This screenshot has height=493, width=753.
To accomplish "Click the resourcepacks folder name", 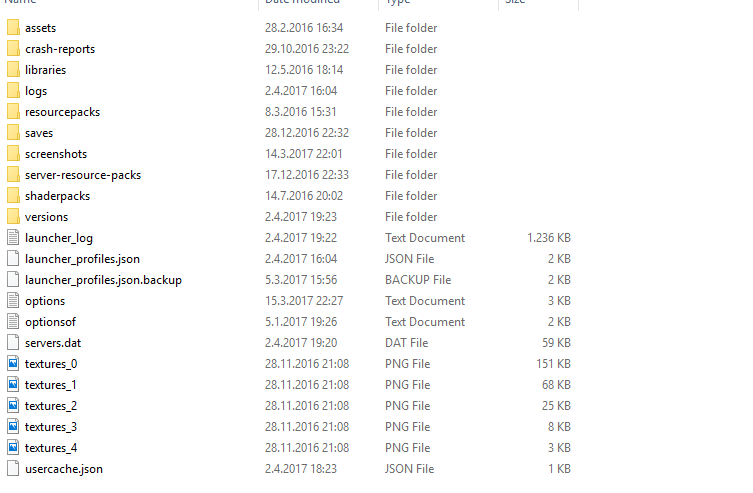I will (62, 112).
